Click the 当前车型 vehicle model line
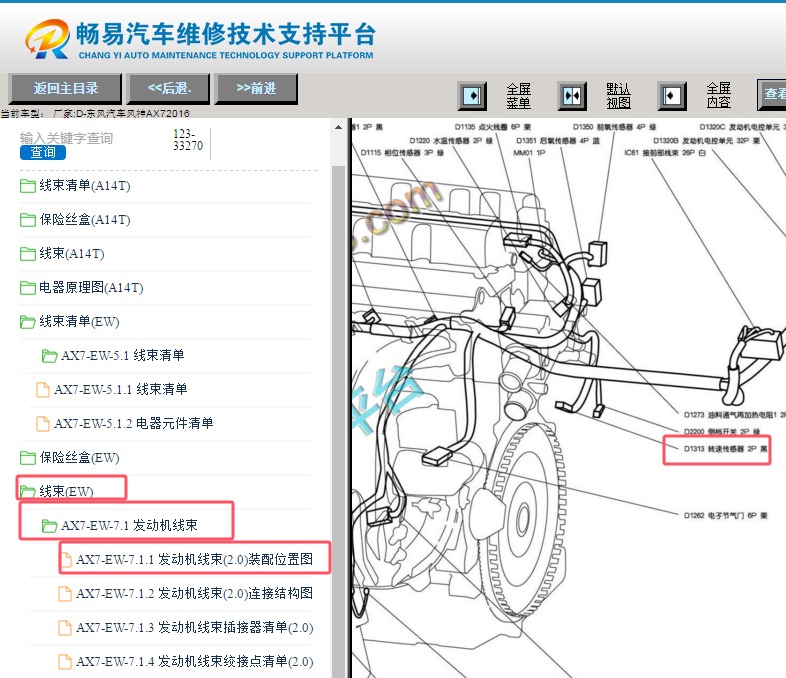Screen dimensions: 786x678 pos(95,113)
